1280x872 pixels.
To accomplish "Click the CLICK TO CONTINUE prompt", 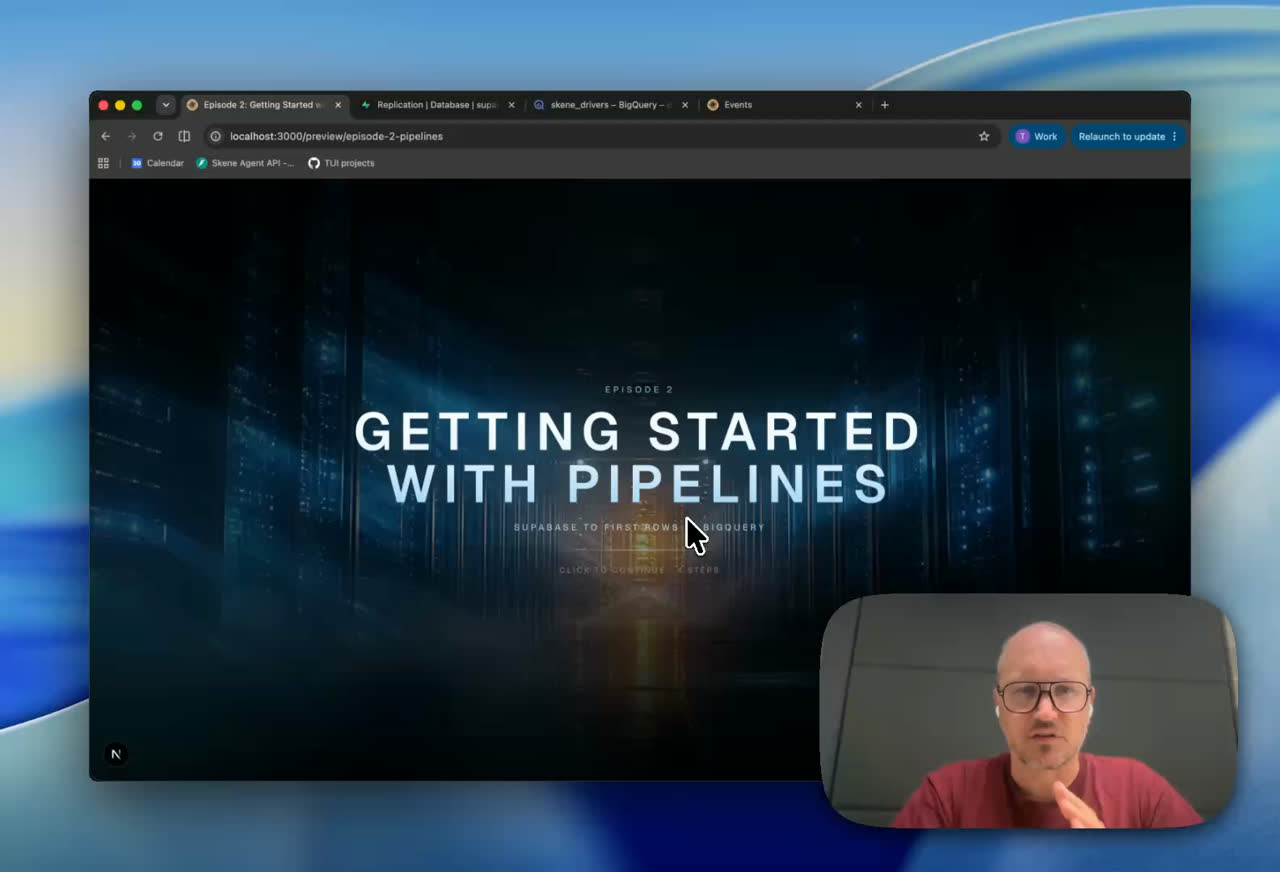I will tap(639, 570).
